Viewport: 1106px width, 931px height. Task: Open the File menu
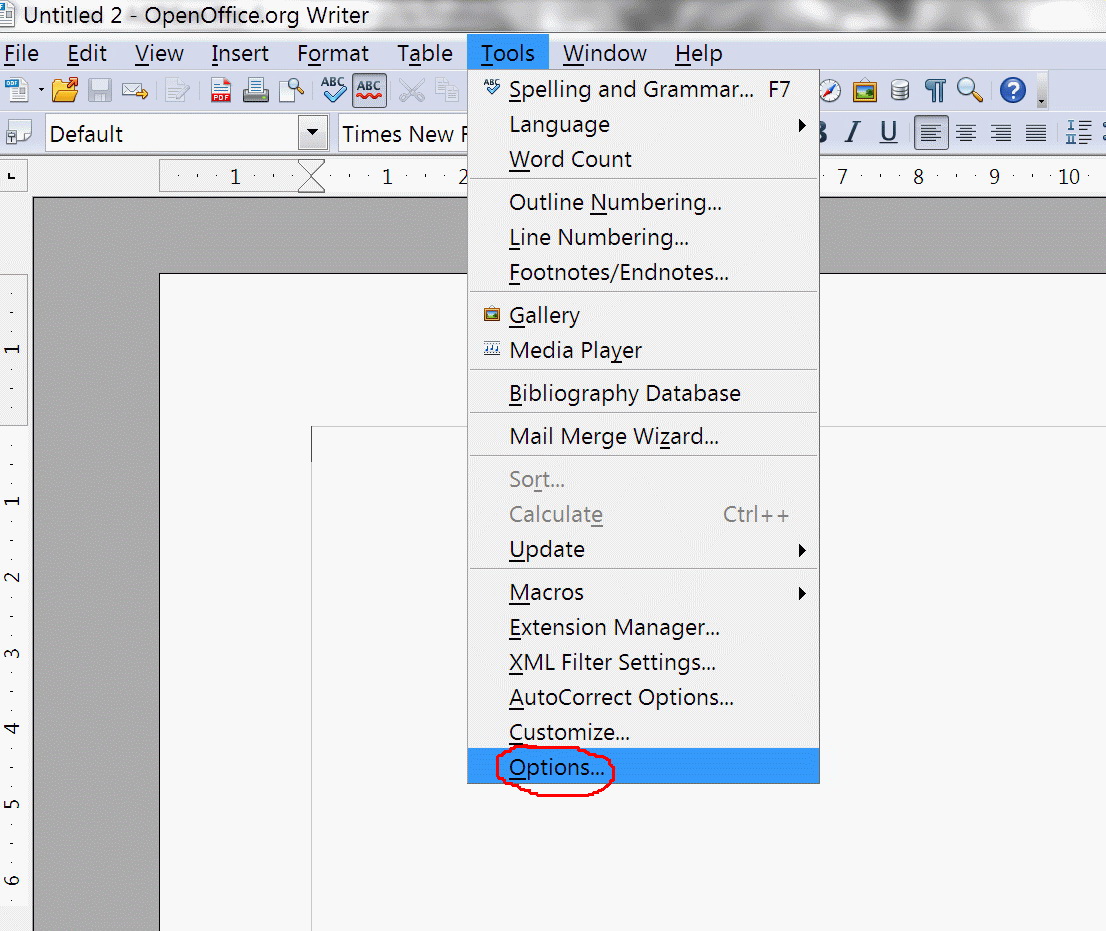pyautogui.click(x=21, y=54)
